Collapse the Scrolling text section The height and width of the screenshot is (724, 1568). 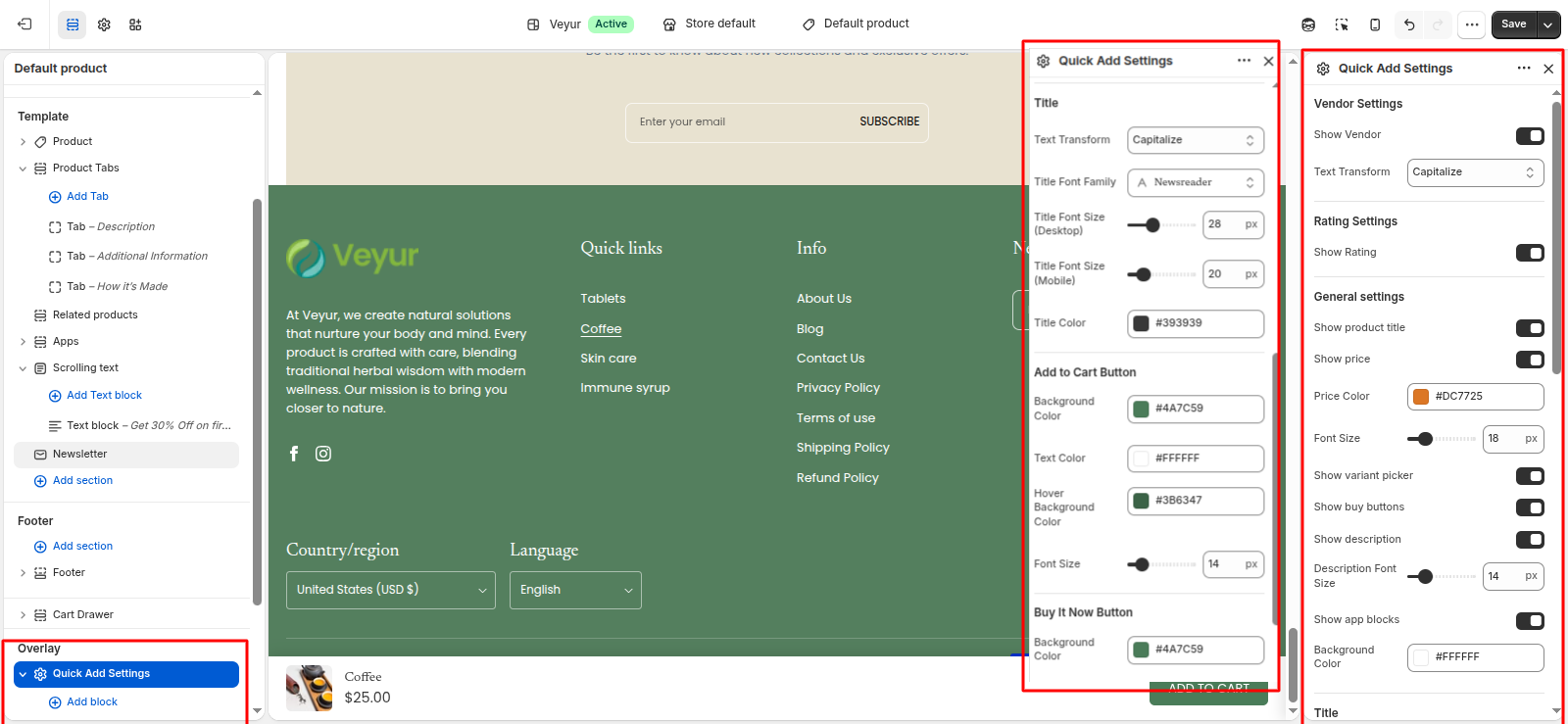(x=23, y=368)
